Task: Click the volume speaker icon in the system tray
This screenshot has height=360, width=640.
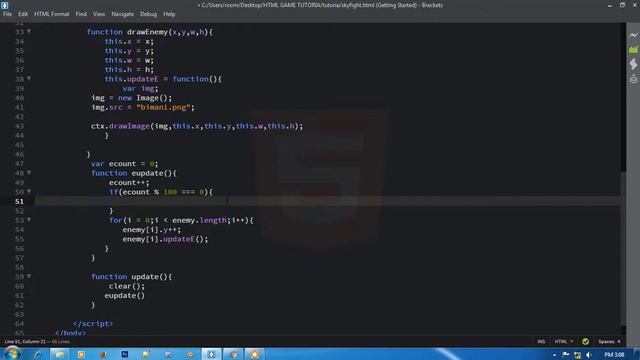Action: [589, 355]
